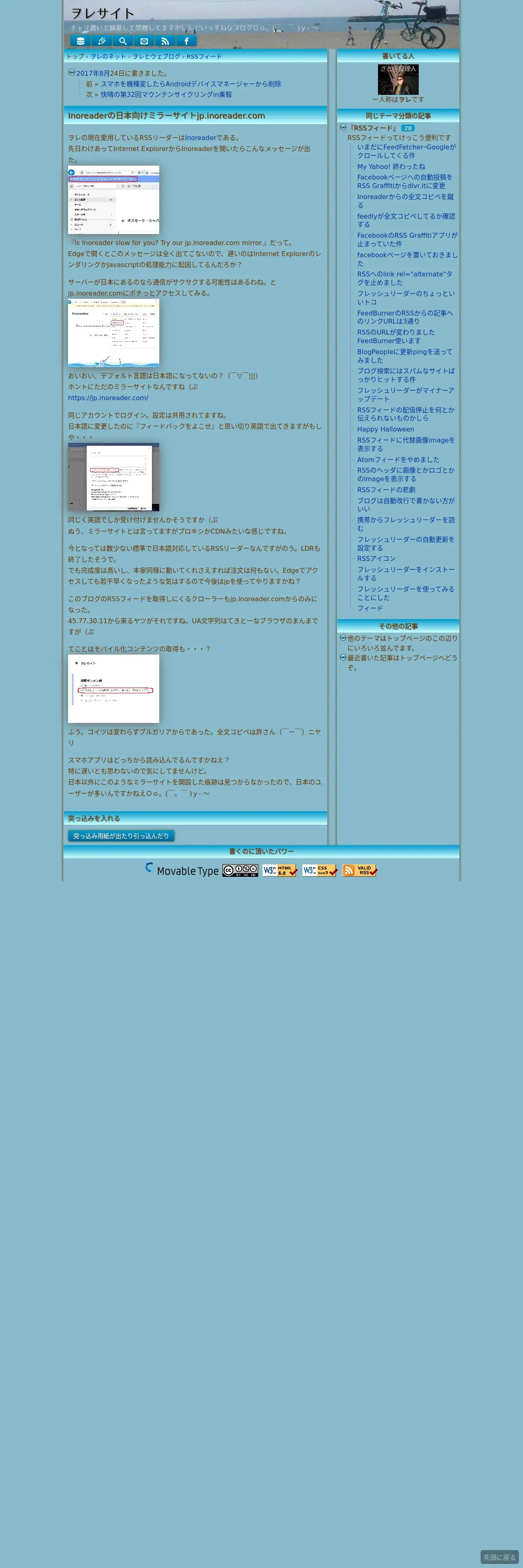Open RSSフィード breadcrumb link

(204, 57)
